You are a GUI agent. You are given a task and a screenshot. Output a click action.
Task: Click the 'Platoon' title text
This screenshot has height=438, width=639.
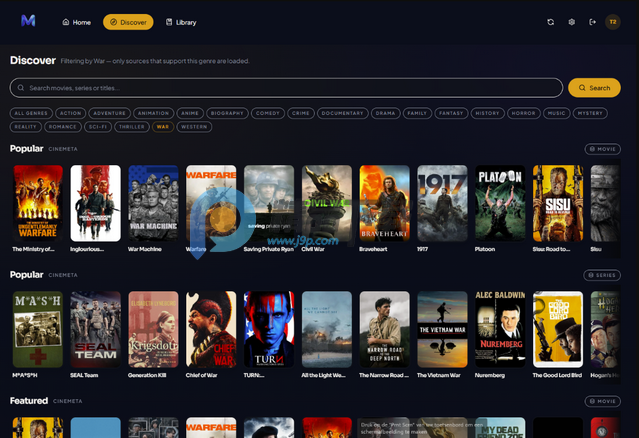click(485, 249)
